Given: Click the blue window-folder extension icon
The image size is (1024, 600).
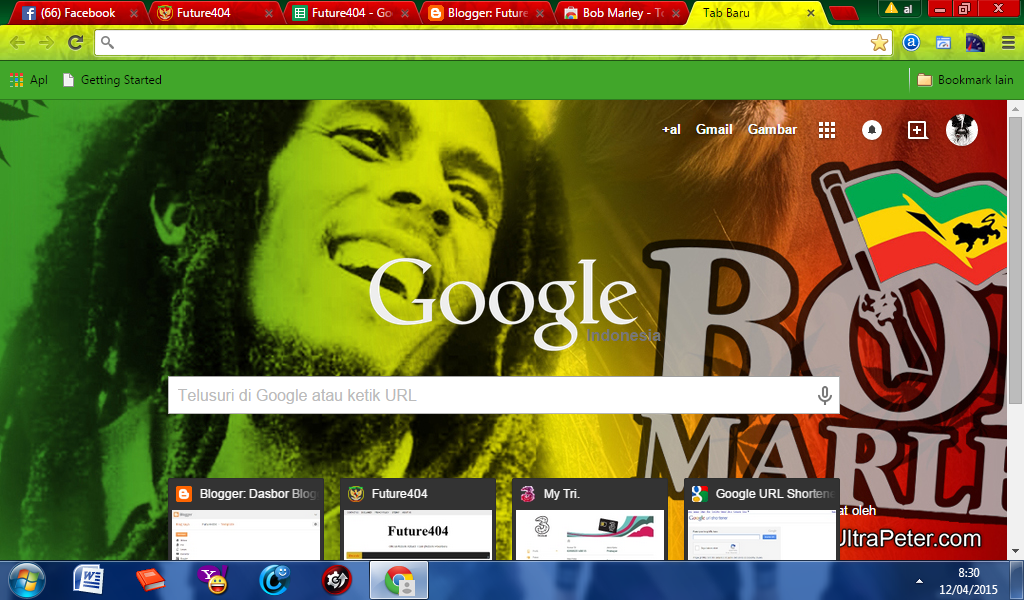Looking at the screenshot, I should (943, 42).
